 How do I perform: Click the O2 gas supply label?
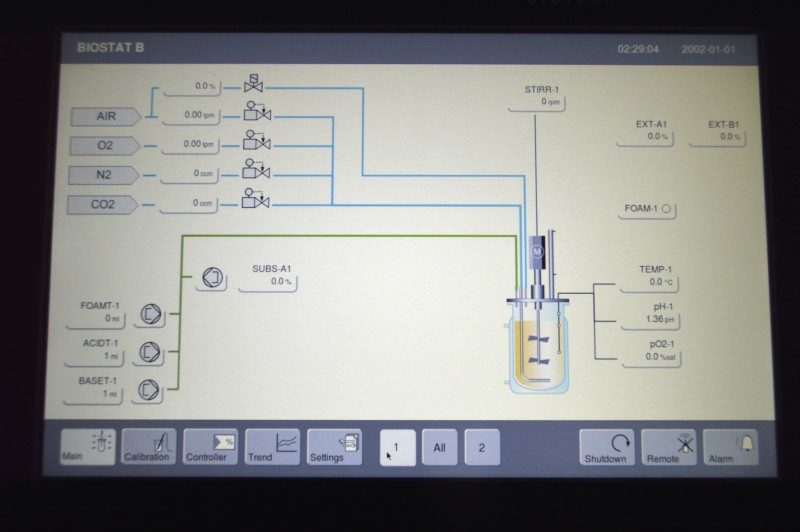[105, 146]
